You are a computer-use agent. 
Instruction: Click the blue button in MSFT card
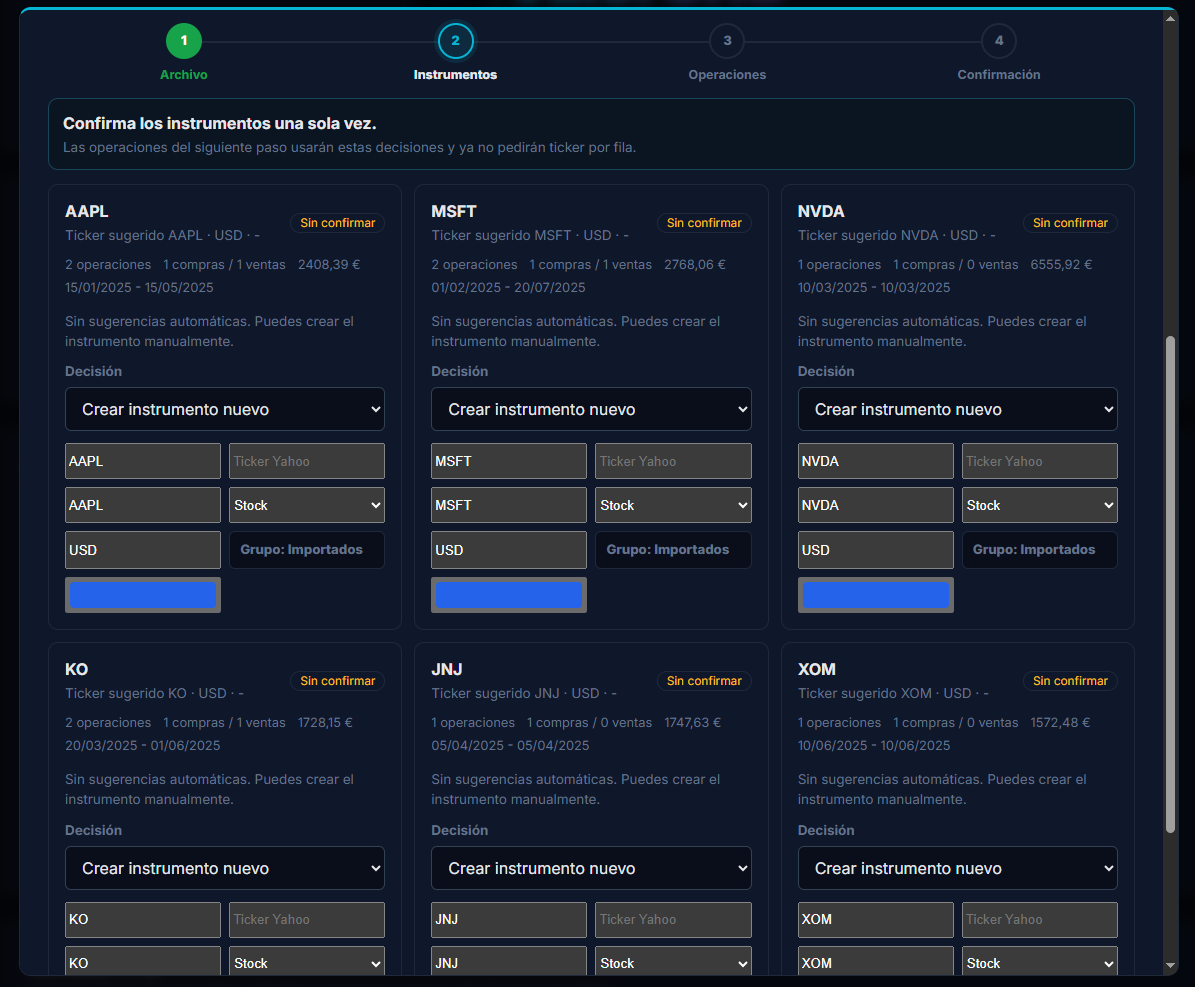[509, 595]
